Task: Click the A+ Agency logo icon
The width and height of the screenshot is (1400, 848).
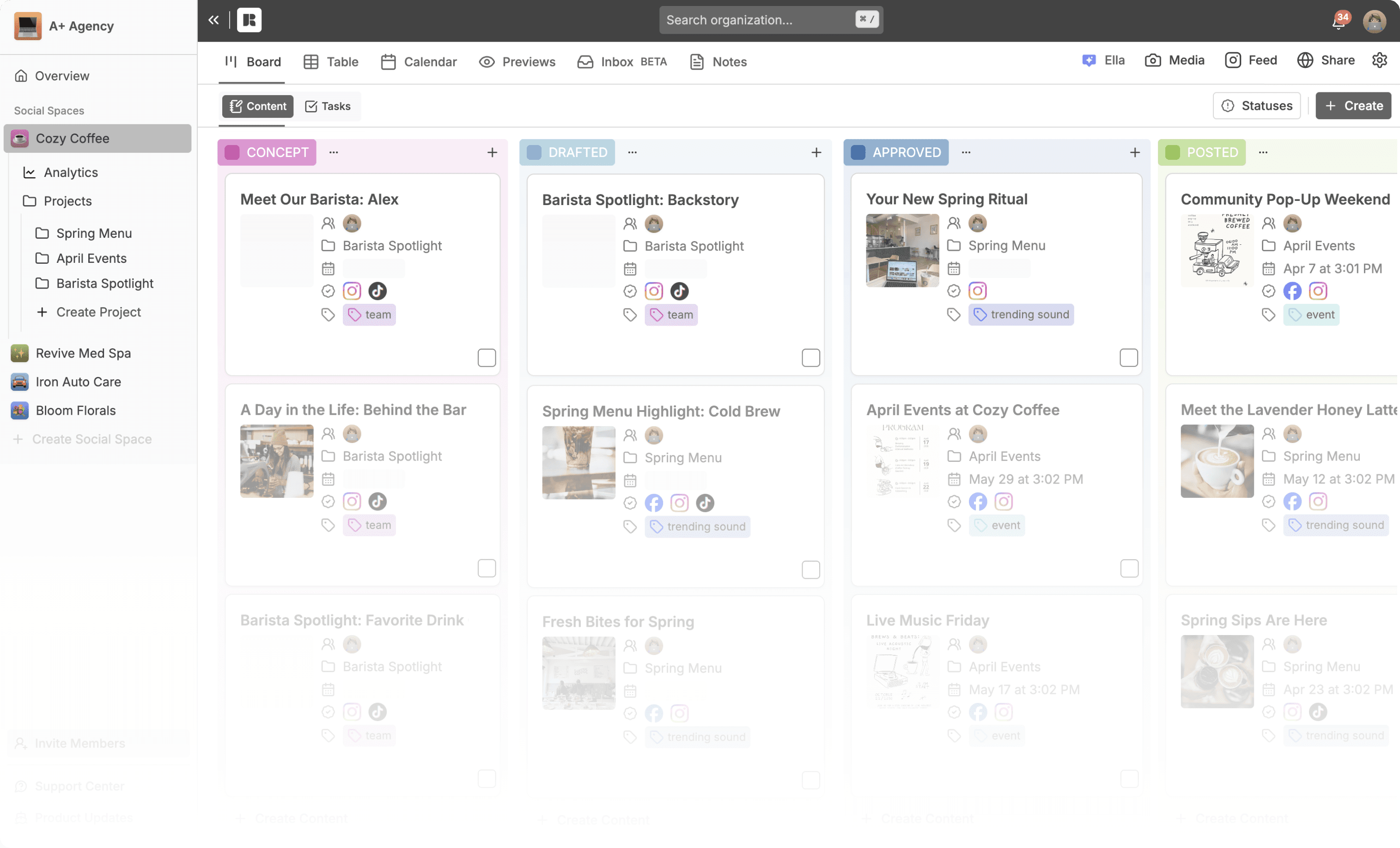Action: pos(27,26)
